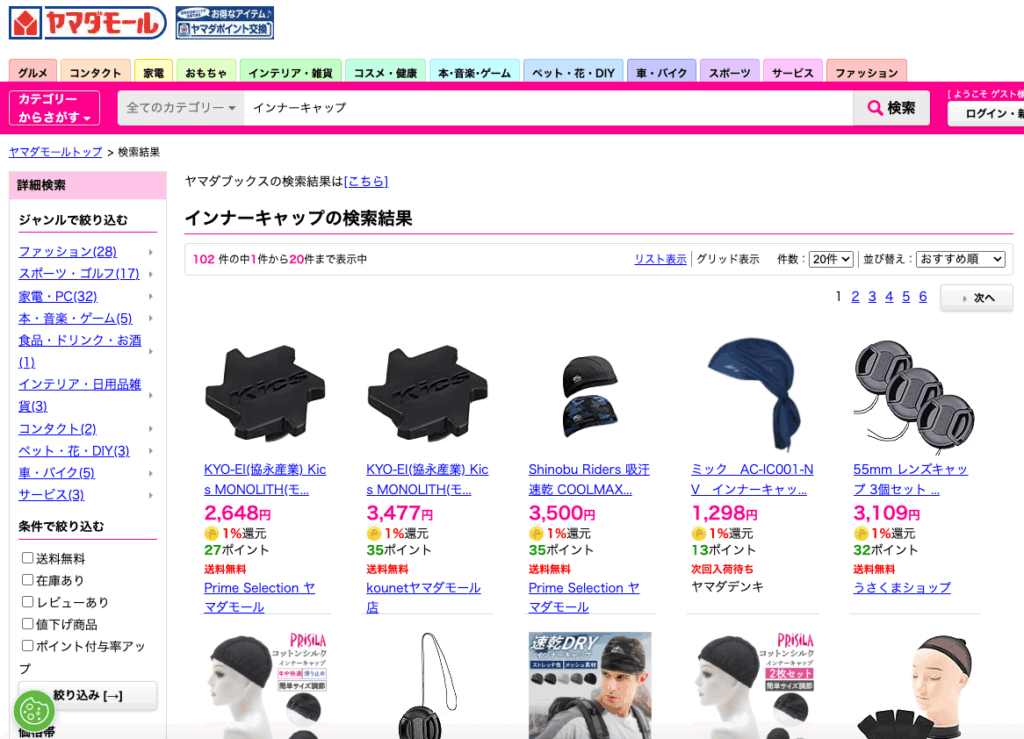This screenshot has width=1024, height=739.
Task: Click the 次へ pagination button
Action: [x=977, y=298]
